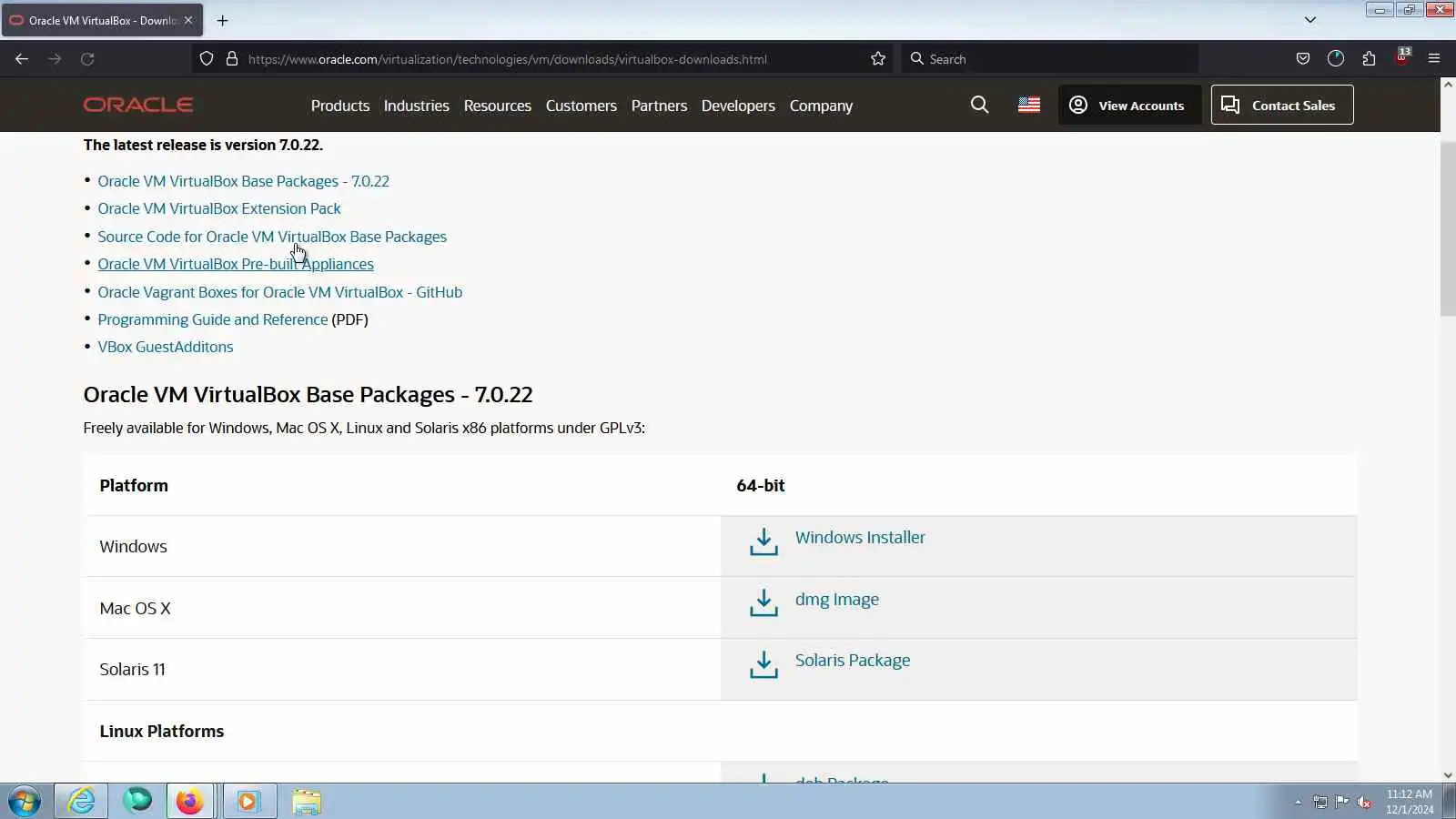1456x819 pixels.
Task: Open the Company menu
Action: 821,106
